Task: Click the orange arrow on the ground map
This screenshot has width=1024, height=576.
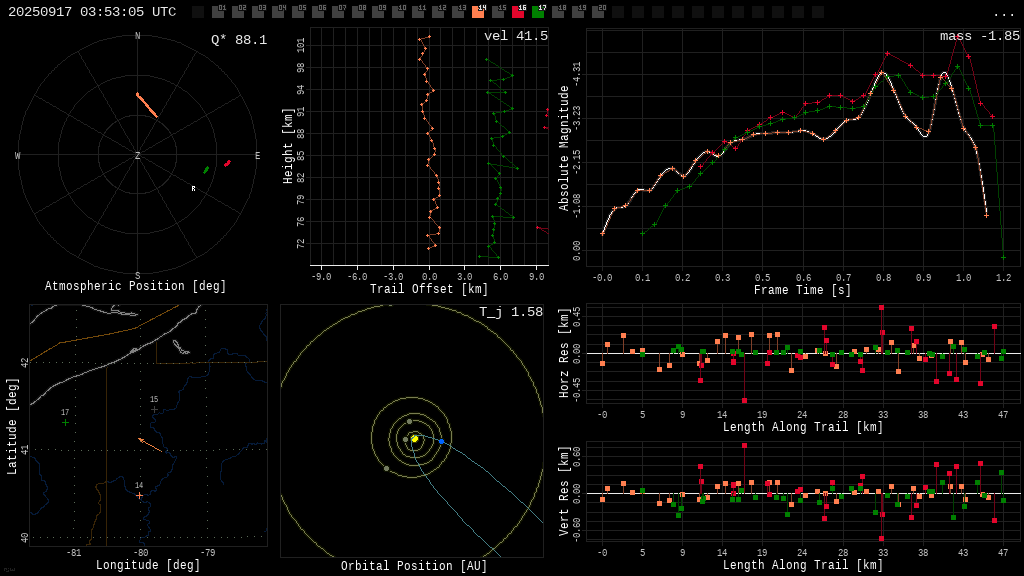Action: tap(149, 444)
